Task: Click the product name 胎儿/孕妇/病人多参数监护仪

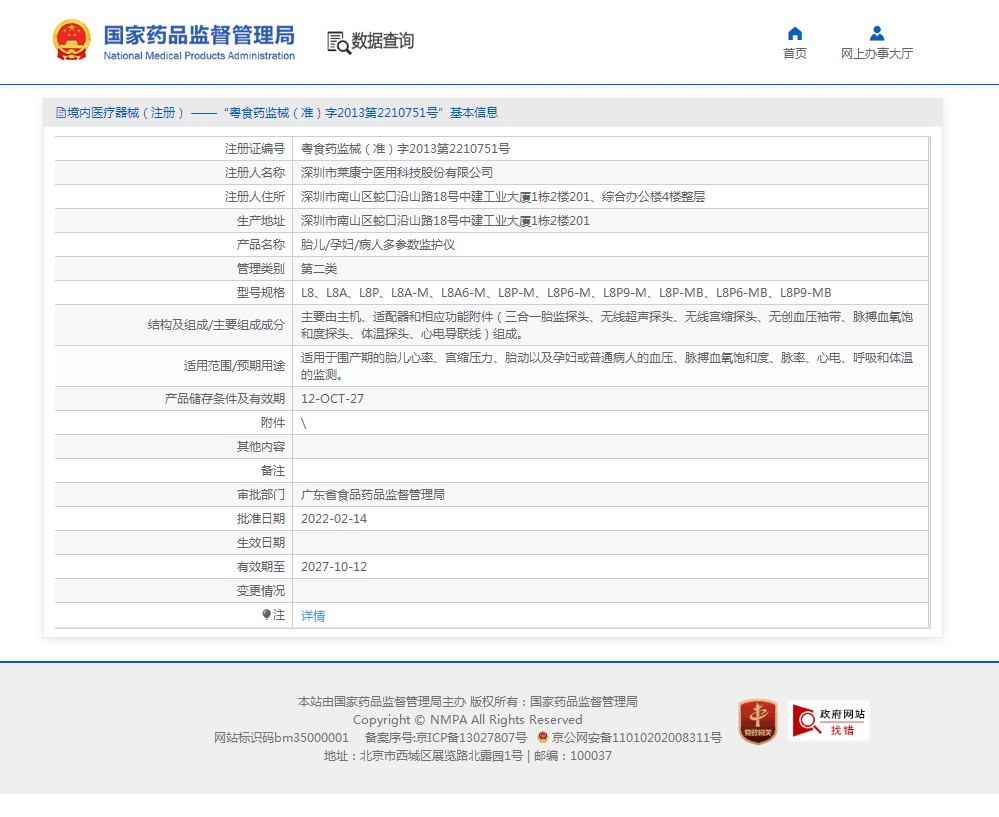Action: coord(378,245)
